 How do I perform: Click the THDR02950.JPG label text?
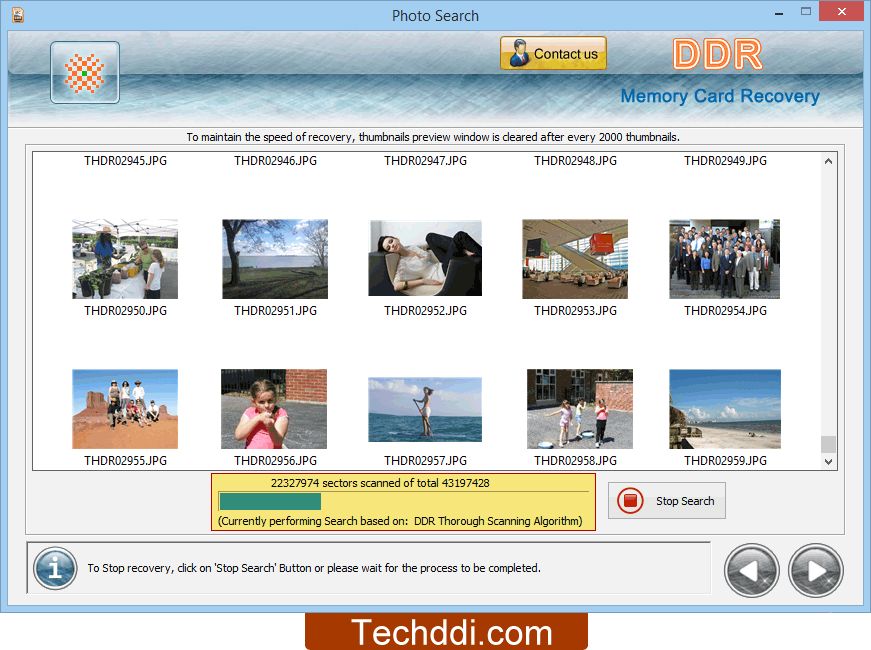[126, 311]
